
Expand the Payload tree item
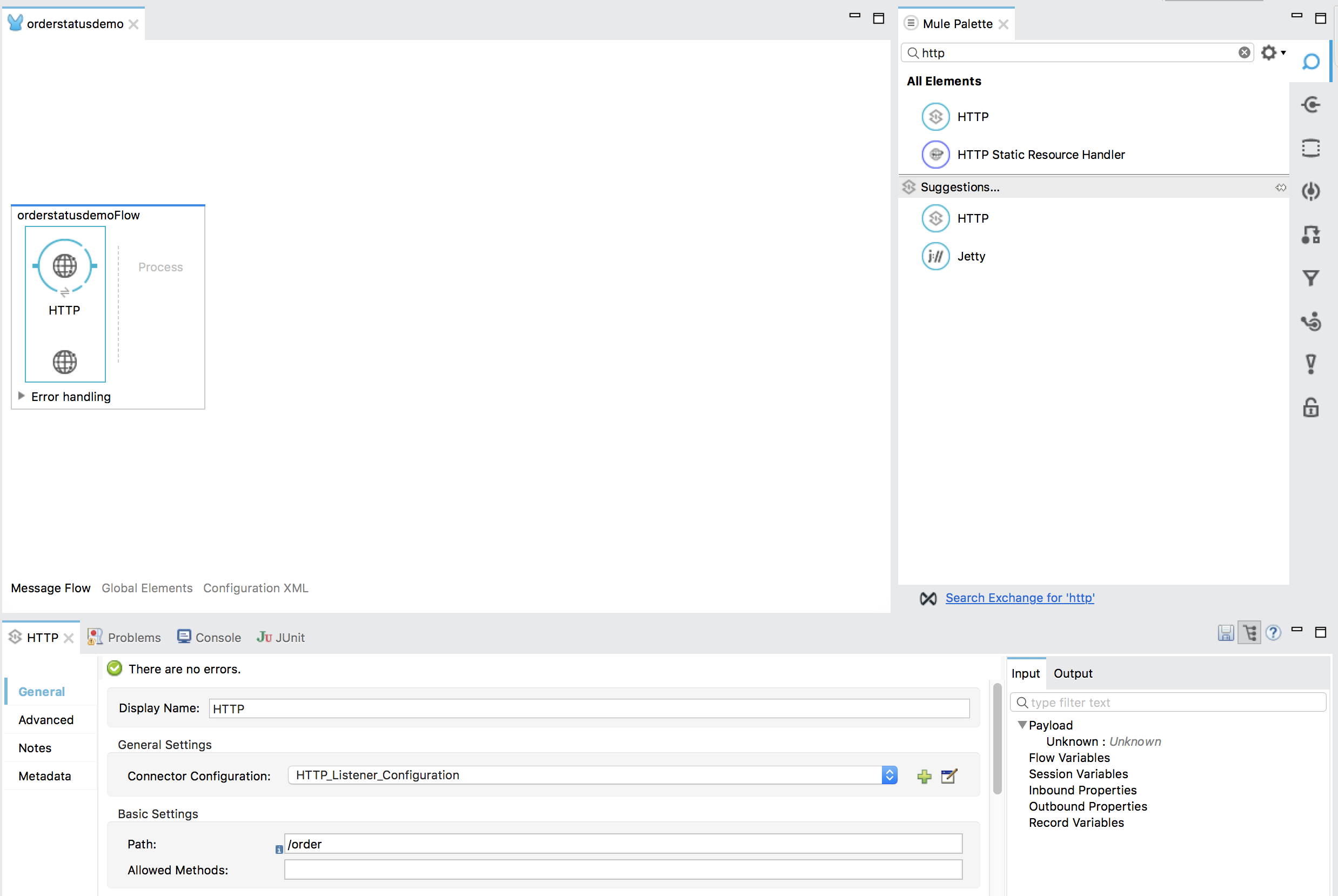click(1022, 724)
